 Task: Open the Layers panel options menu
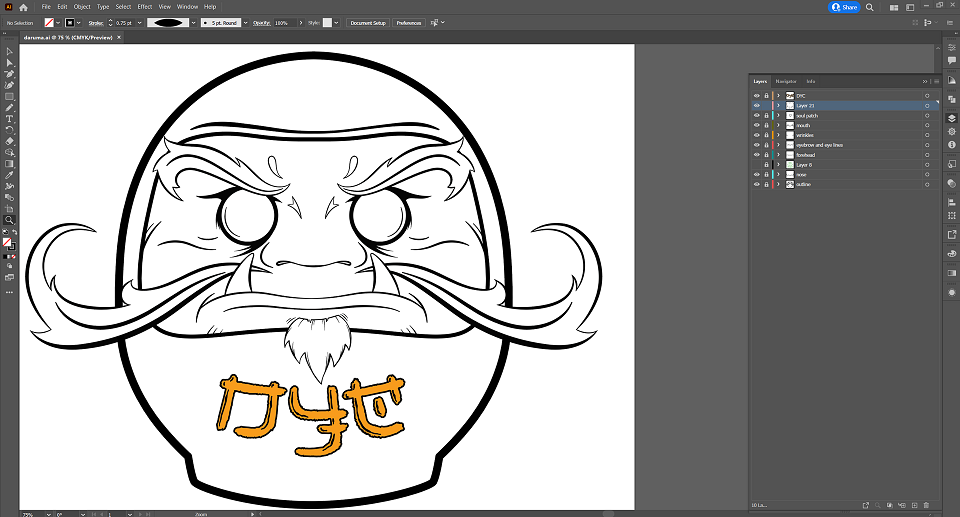pos(937,81)
